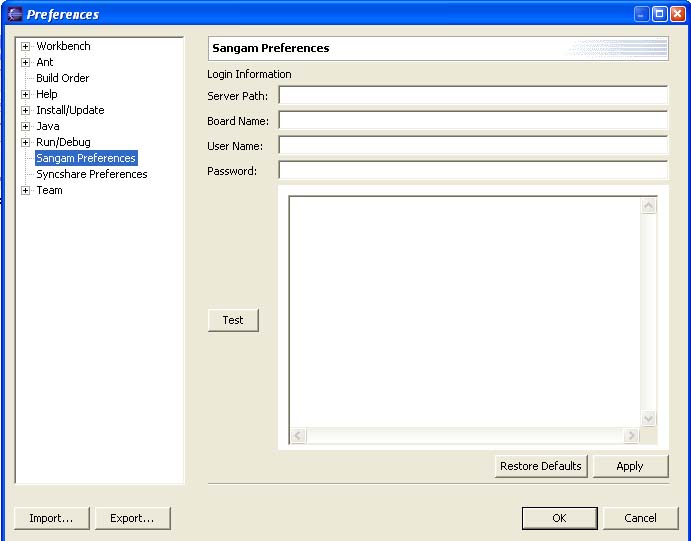Screen dimensions: 691x541
Task: Click into the User Name field
Action: point(473,145)
